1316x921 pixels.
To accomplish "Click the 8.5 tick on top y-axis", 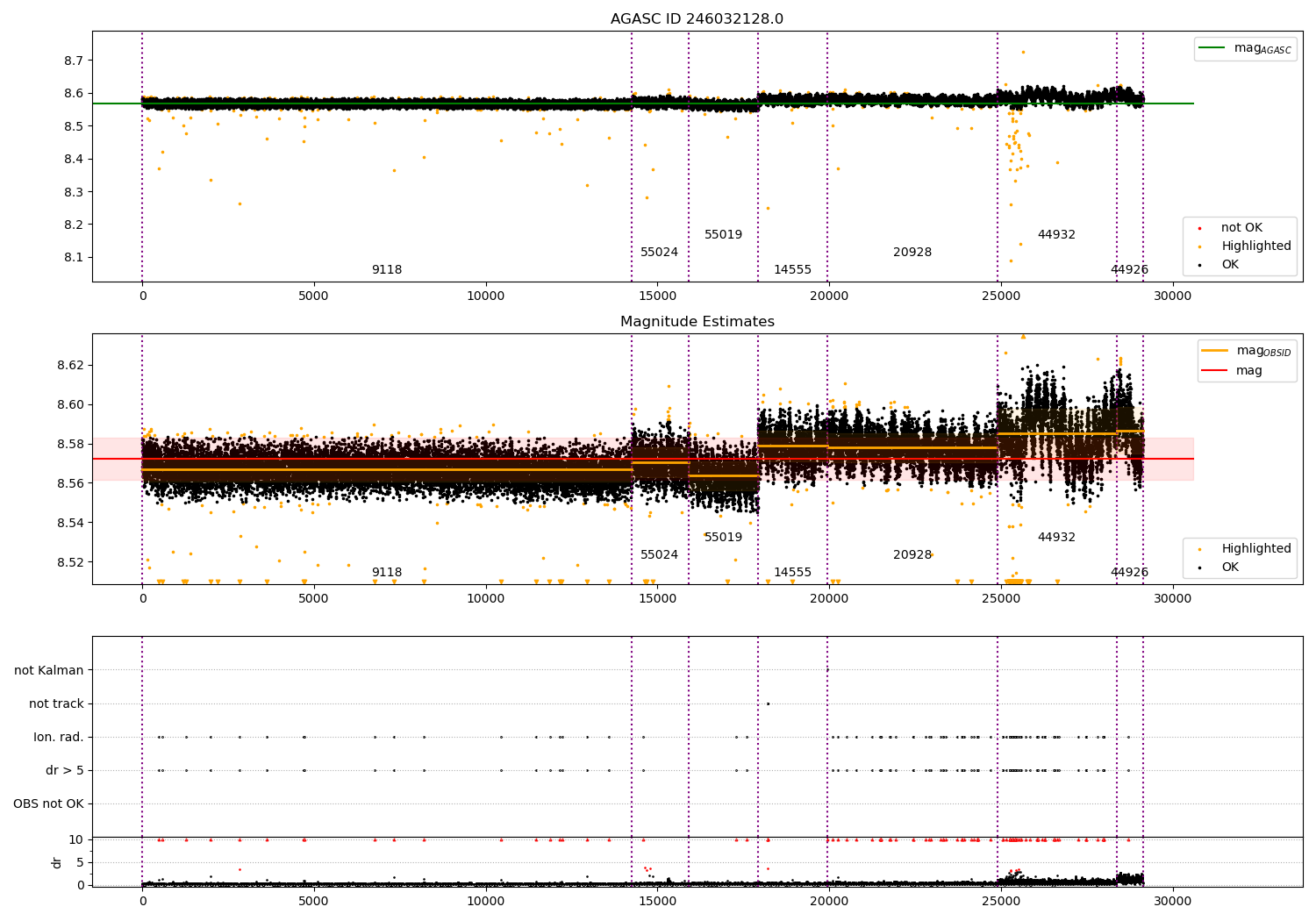I will click(74, 126).
